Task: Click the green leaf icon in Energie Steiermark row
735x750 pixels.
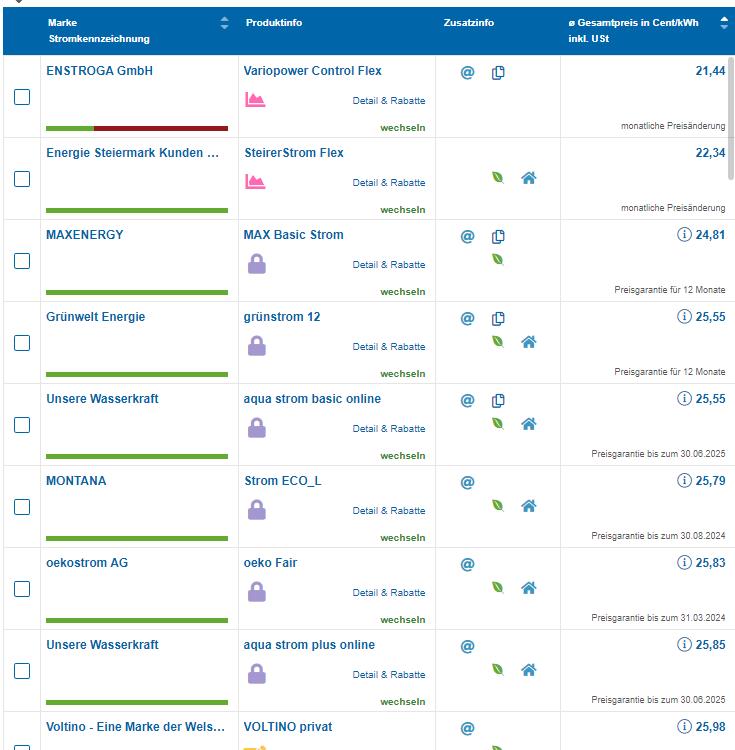Action: [498, 177]
